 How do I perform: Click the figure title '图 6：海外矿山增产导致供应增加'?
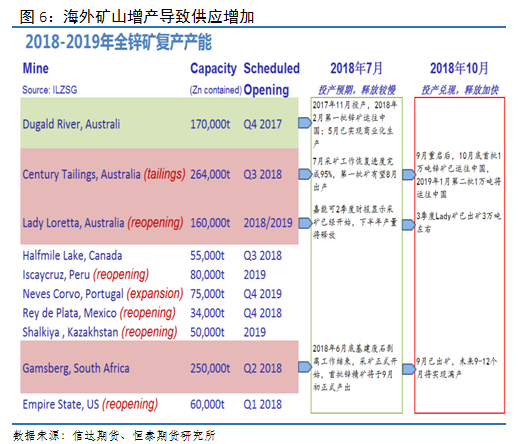coord(137,16)
